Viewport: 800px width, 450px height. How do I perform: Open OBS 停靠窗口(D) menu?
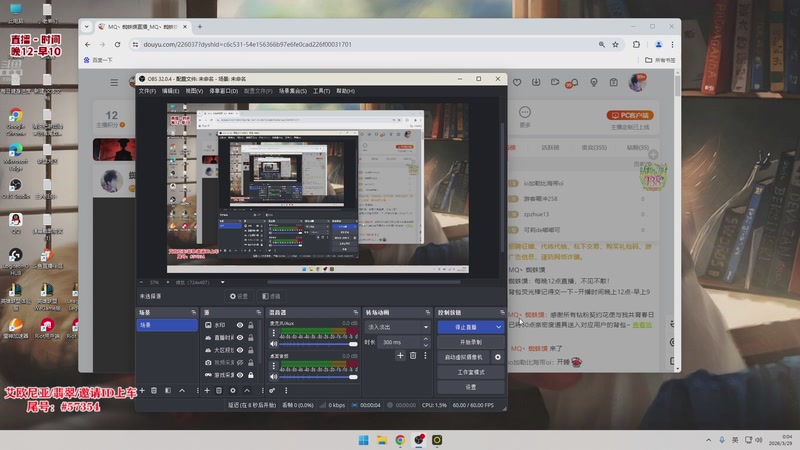coord(223,91)
